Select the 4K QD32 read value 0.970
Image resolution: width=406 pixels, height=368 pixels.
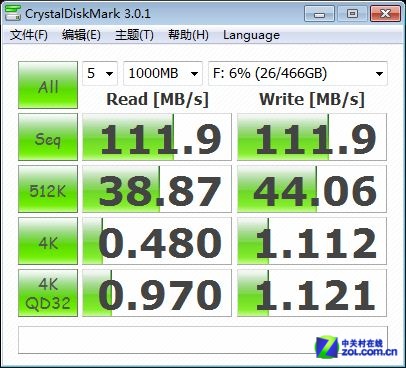157,293
